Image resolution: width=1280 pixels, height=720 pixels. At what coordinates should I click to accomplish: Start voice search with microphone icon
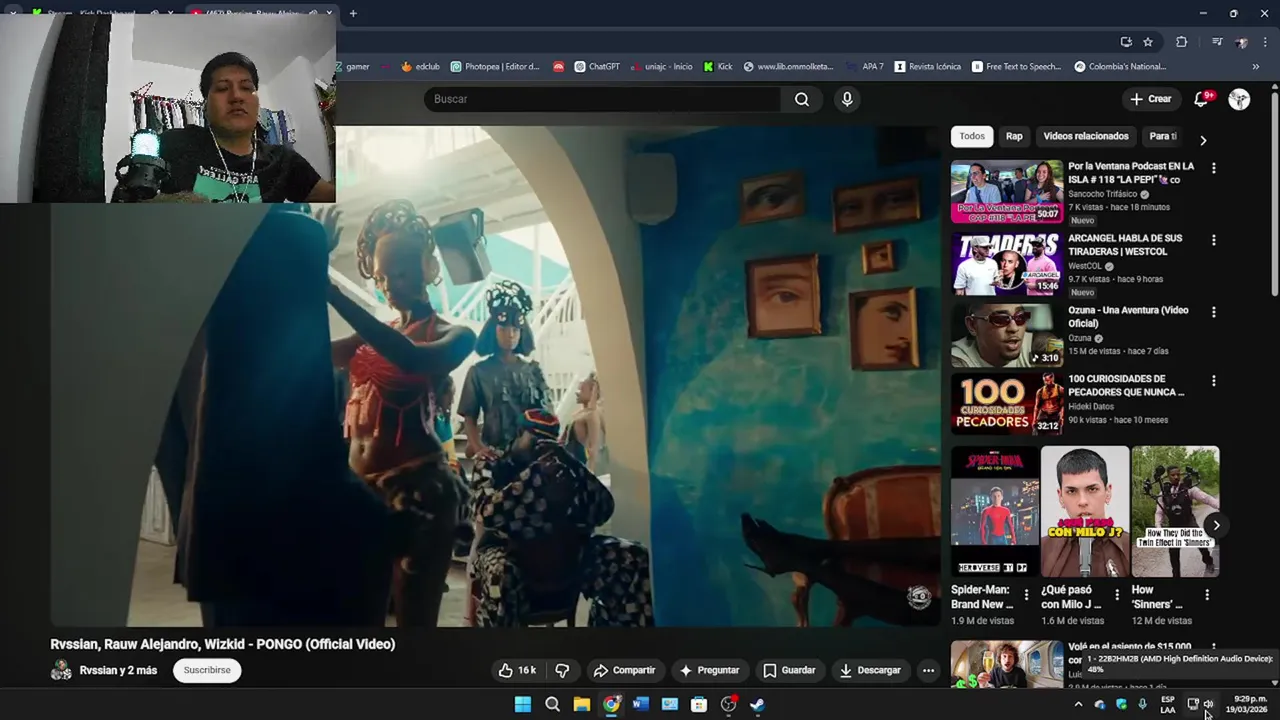tap(847, 99)
